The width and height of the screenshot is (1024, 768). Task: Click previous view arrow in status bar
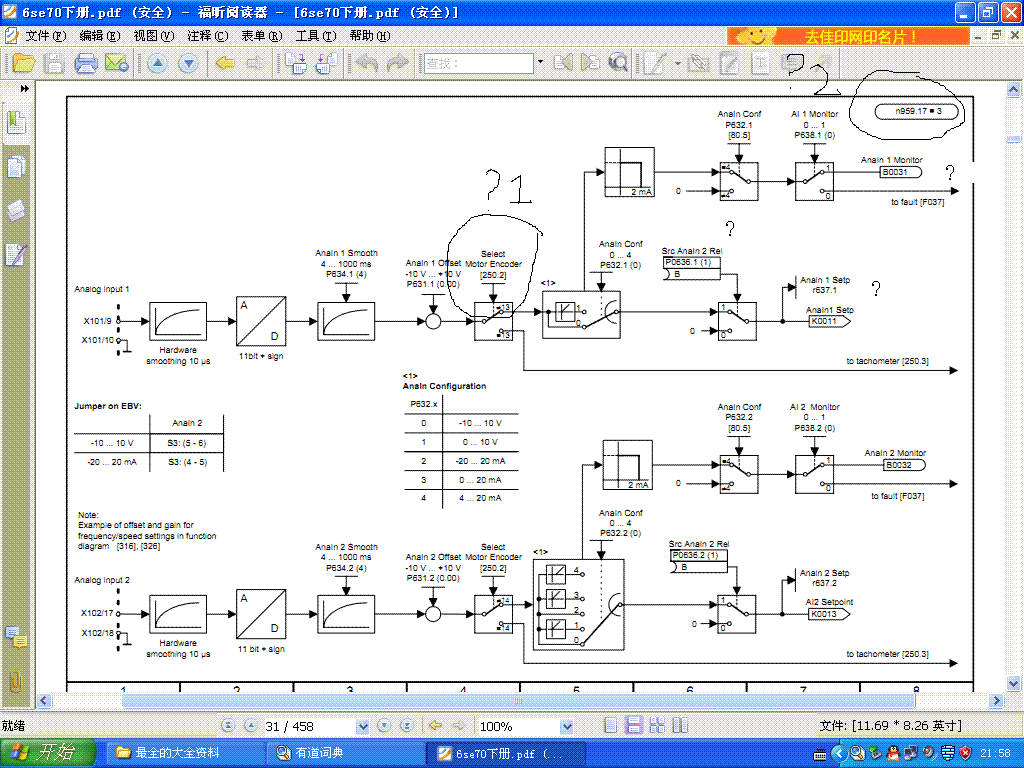(436, 726)
